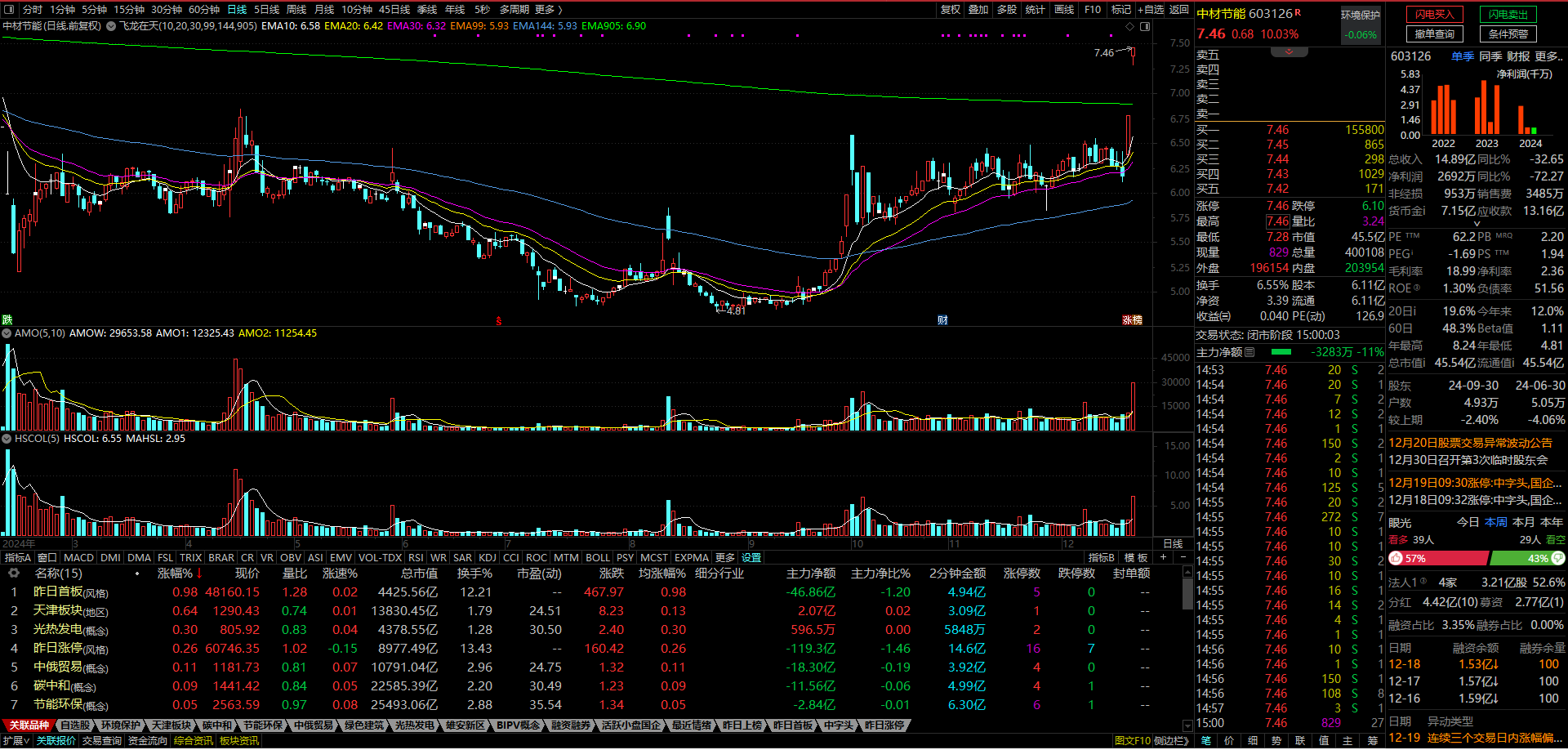Click the red collapse arrow below the price header

pos(1290,52)
